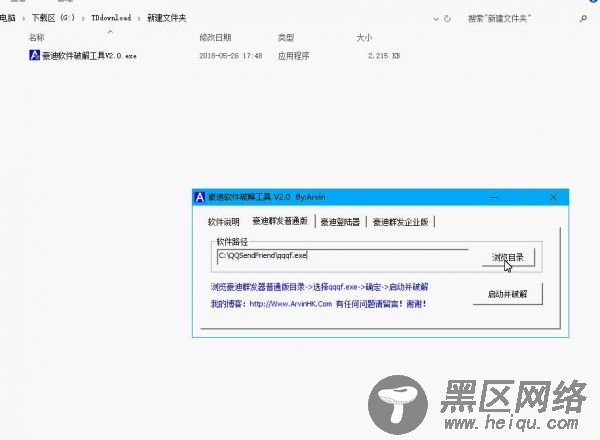Click the date 2018-05-26 17:48 cell

click(x=231, y=56)
